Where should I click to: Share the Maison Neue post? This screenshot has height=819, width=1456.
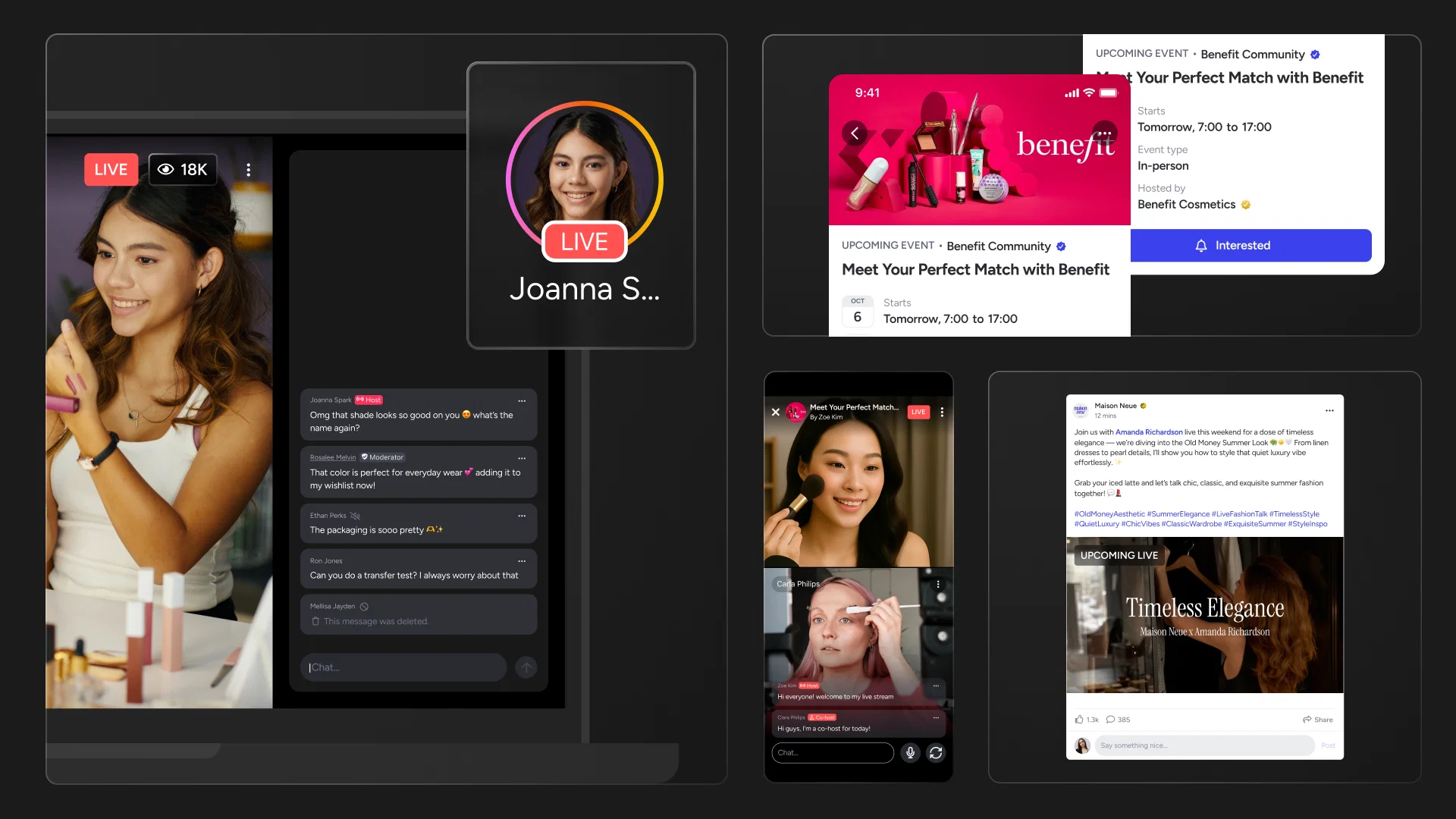tap(1317, 720)
